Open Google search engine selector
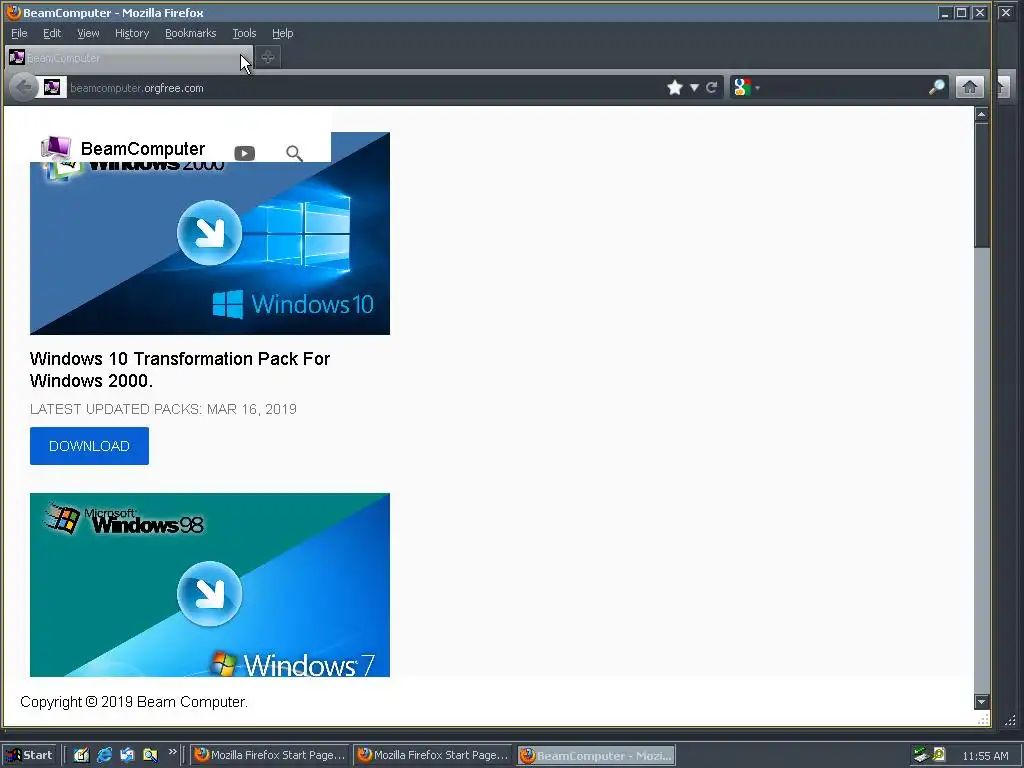The image size is (1024, 768). click(746, 88)
